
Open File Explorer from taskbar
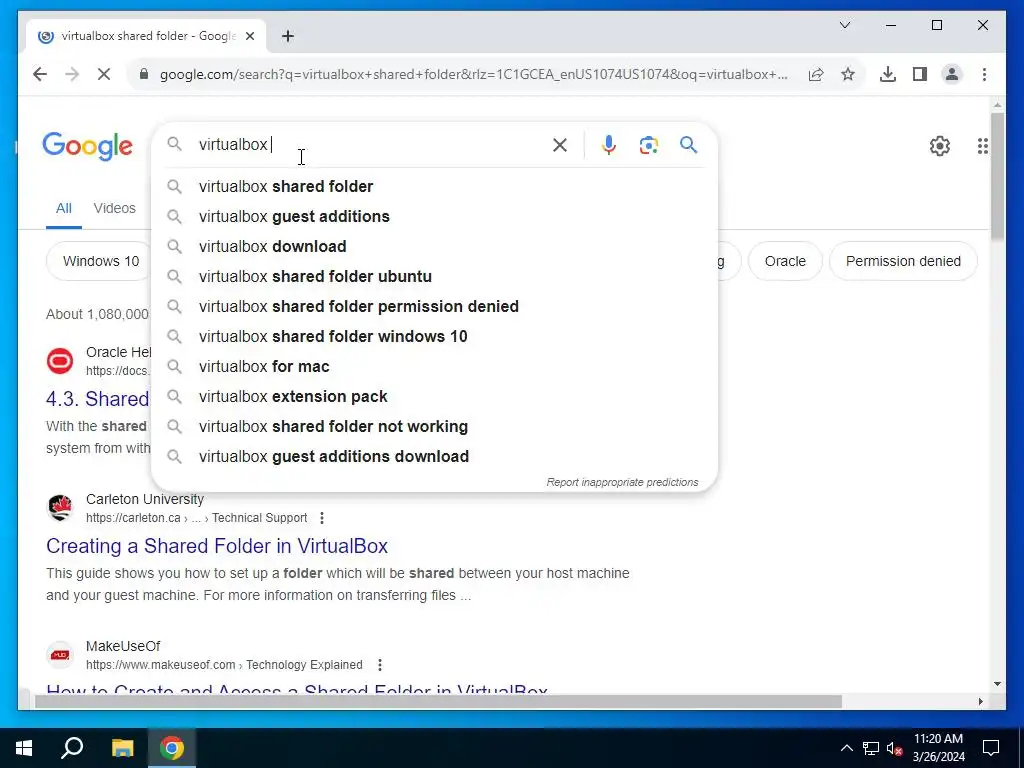coord(122,748)
